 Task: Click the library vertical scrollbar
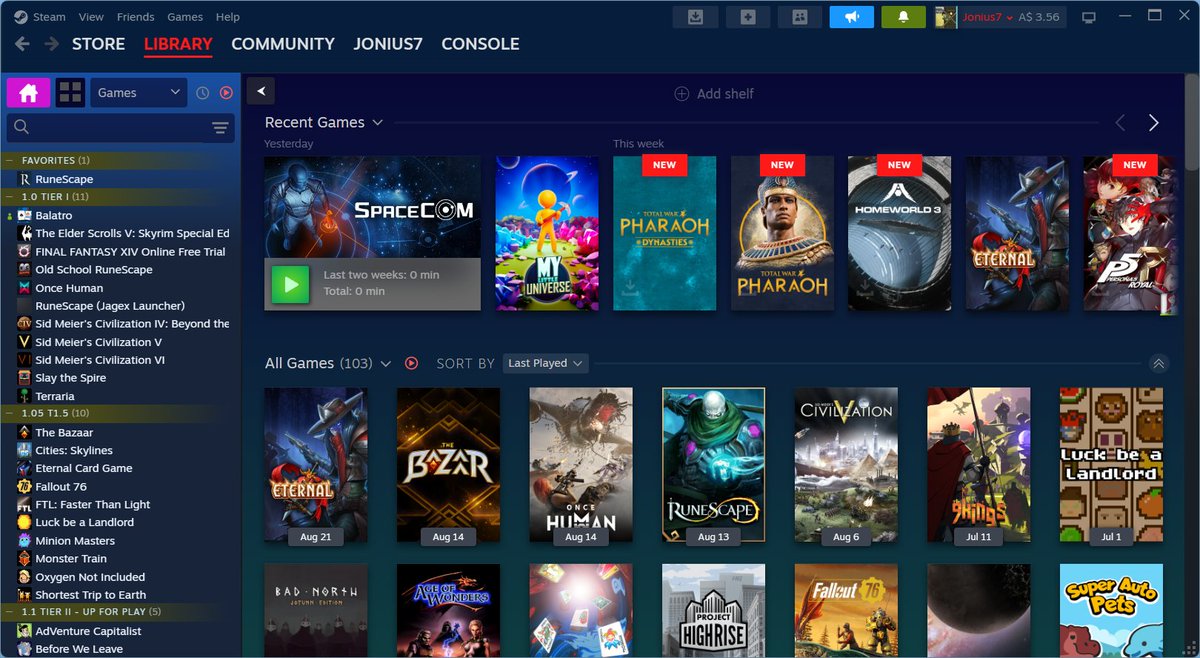pyautogui.click(x=1192, y=120)
